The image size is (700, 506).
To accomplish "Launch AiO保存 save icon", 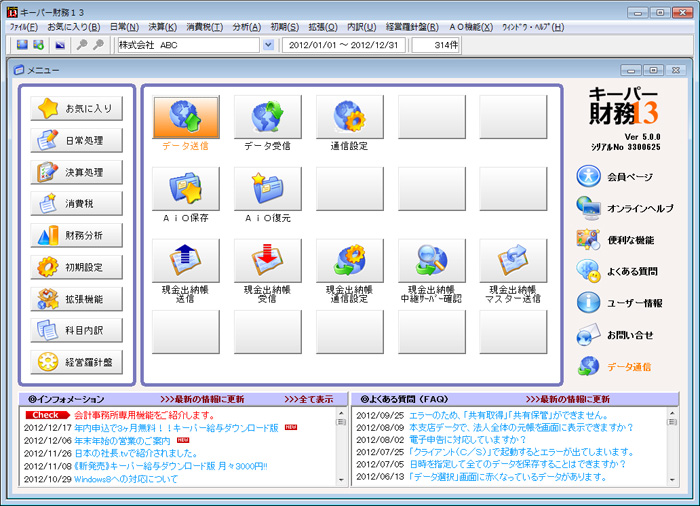I will pos(186,189).
